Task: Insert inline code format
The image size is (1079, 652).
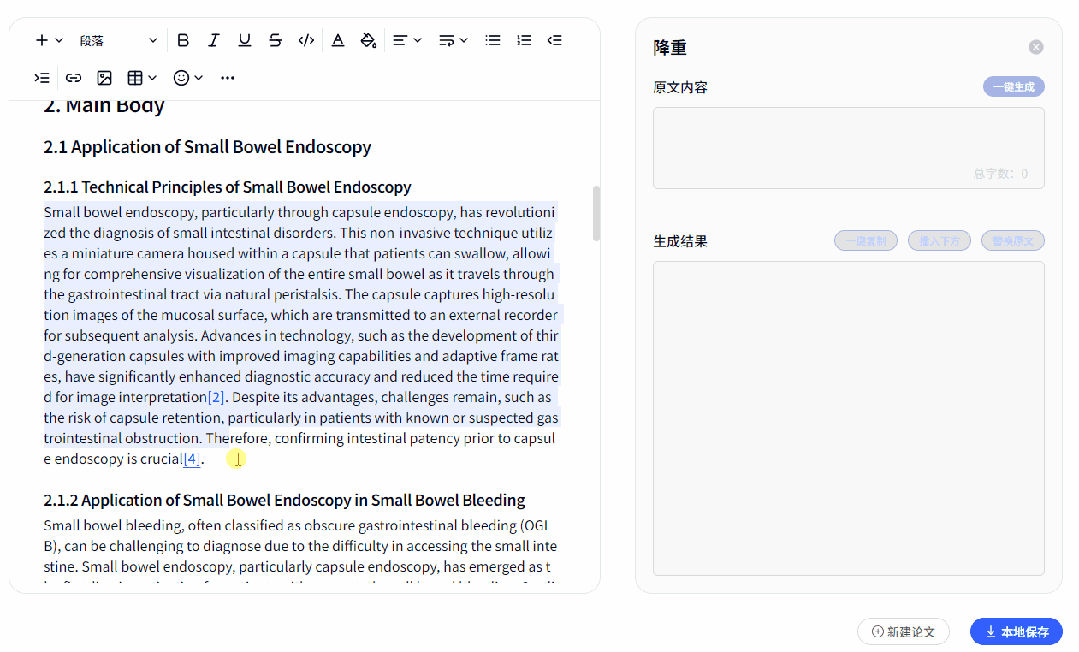Action: (306, 40)
